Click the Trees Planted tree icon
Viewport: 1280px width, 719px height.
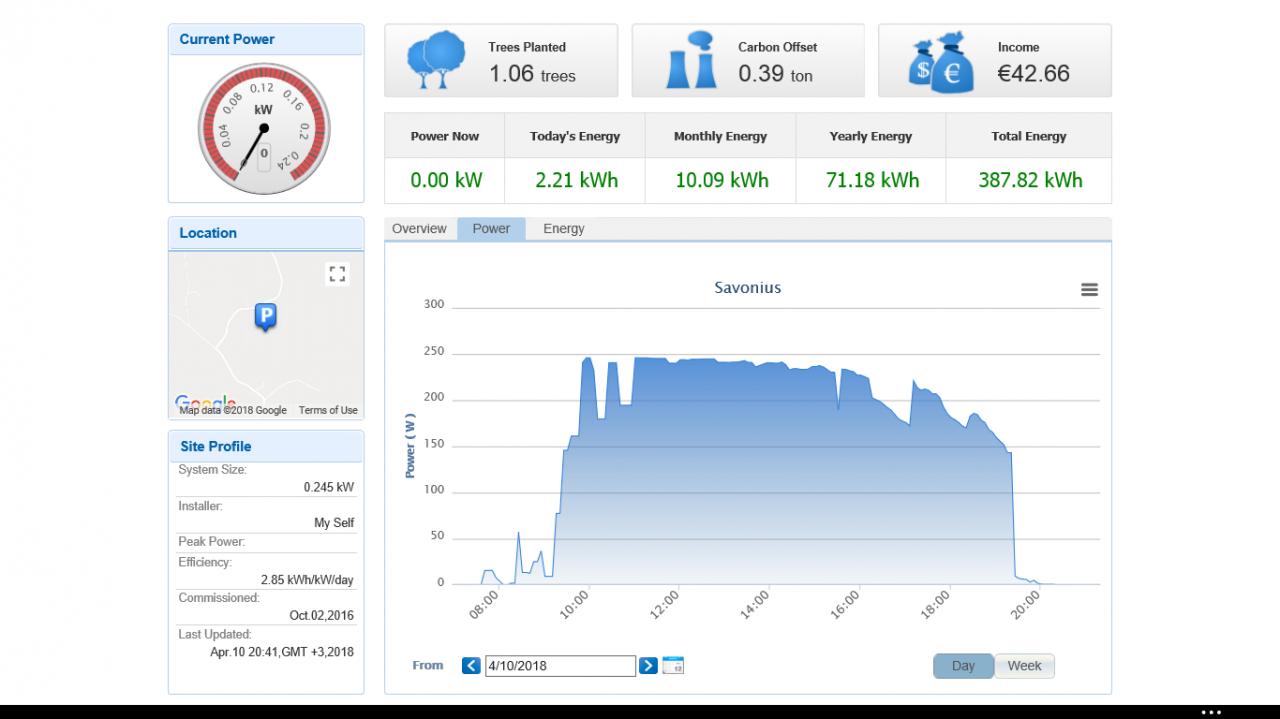[x=437, y=60]
